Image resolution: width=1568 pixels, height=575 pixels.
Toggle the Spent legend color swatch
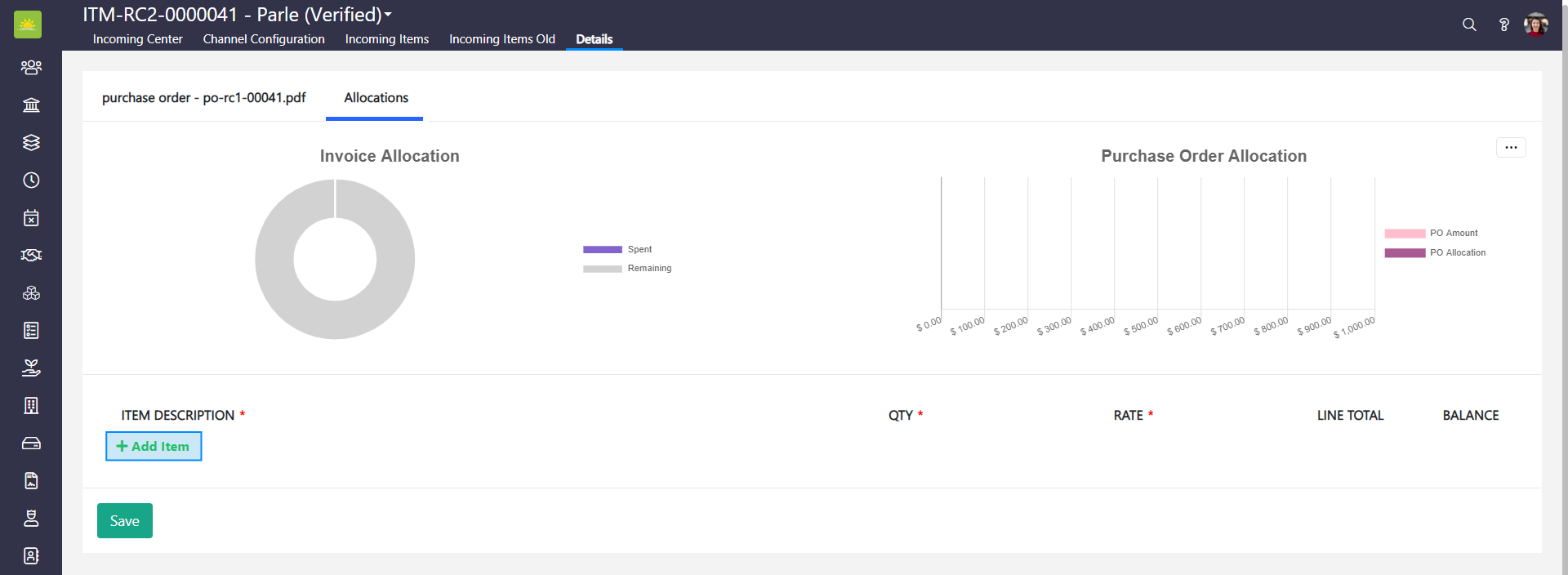[x=602, y=249]
